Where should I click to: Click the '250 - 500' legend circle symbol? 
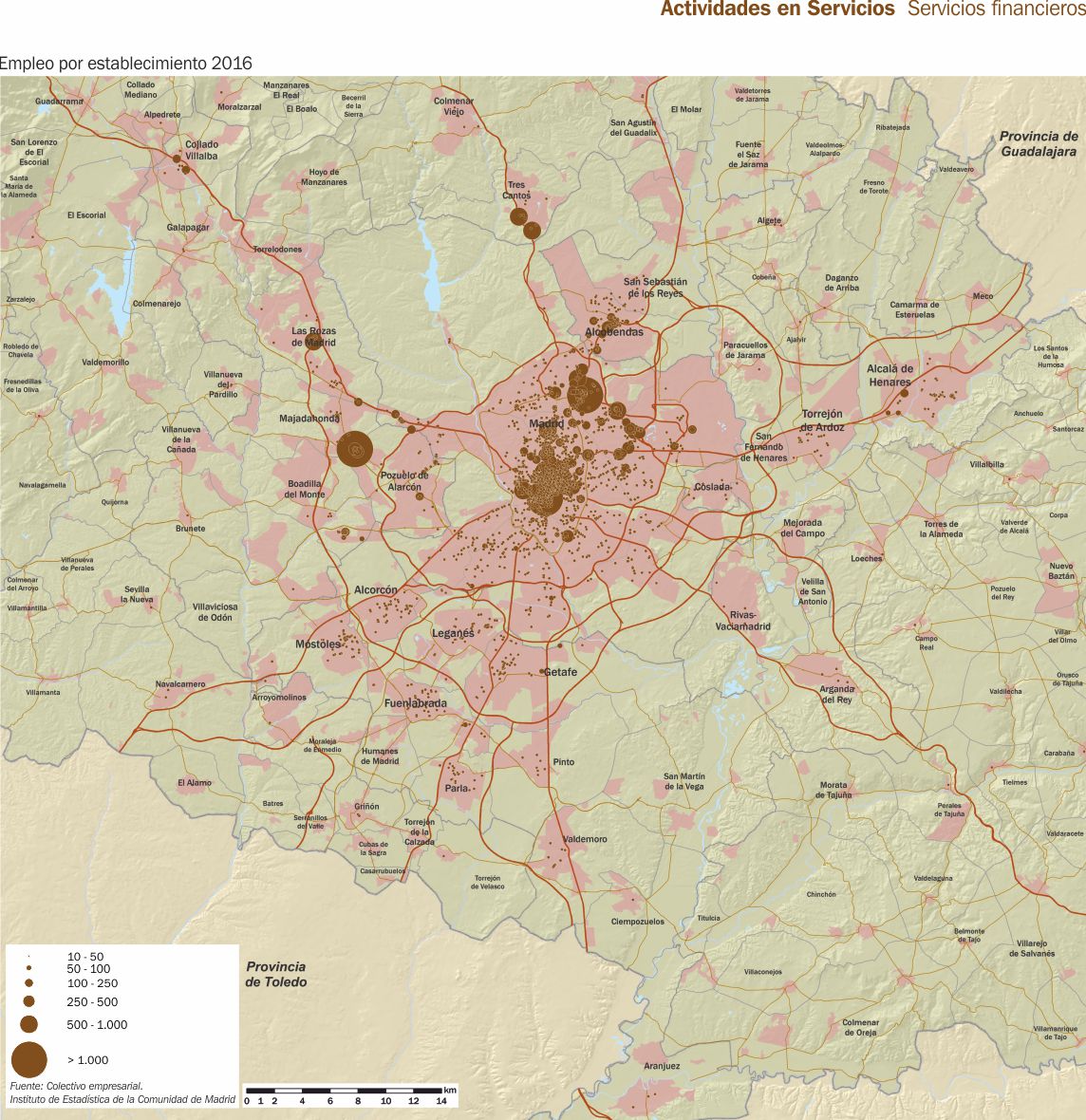tap(29, 1001)
